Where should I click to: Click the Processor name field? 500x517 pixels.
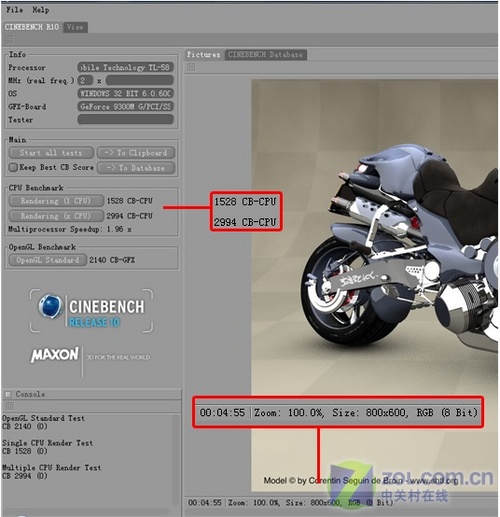point(126,67)
